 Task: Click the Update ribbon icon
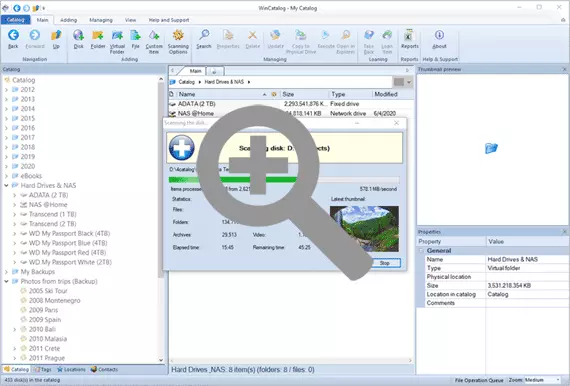tap(276, 35)
